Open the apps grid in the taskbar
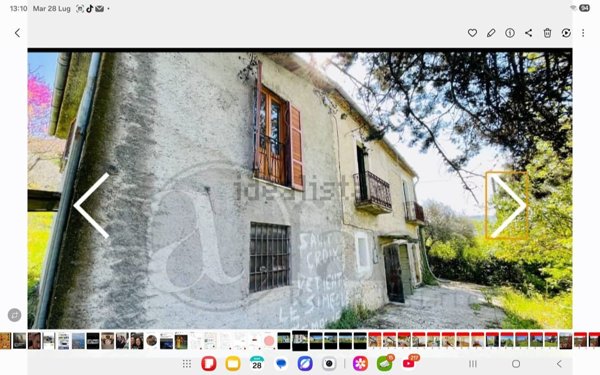The width and height of the screenshot is (600, 375). tap(187, 364)
